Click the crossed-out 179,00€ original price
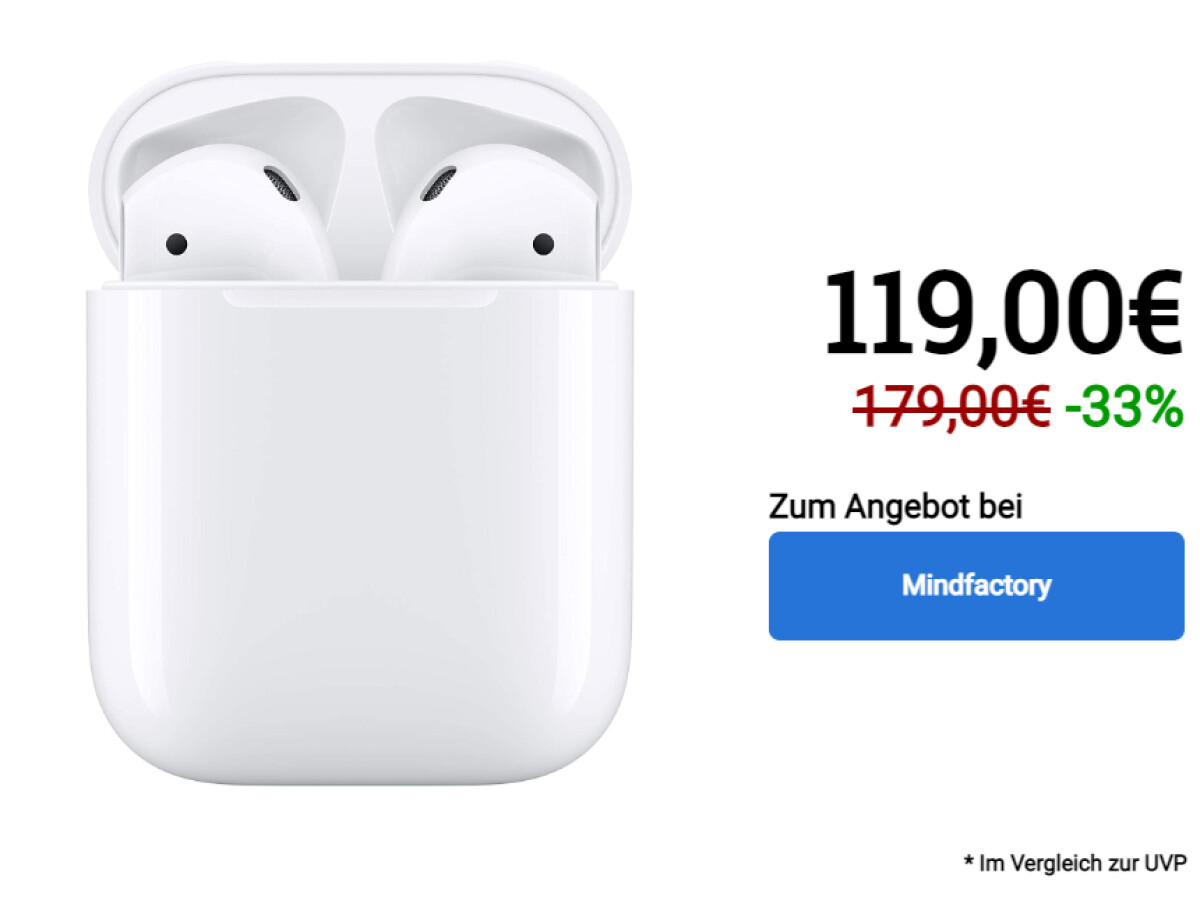1200x900 pixels. pos(951,408)
